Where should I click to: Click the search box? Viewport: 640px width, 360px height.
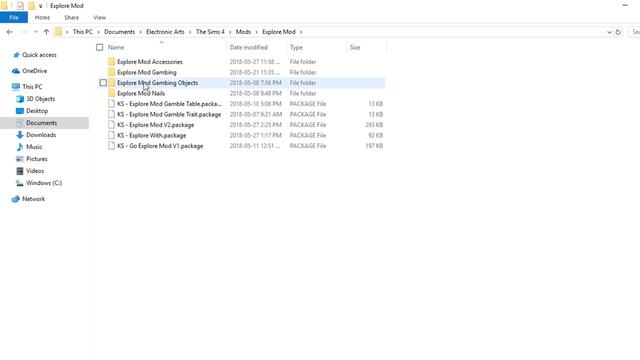coord(635,32)
